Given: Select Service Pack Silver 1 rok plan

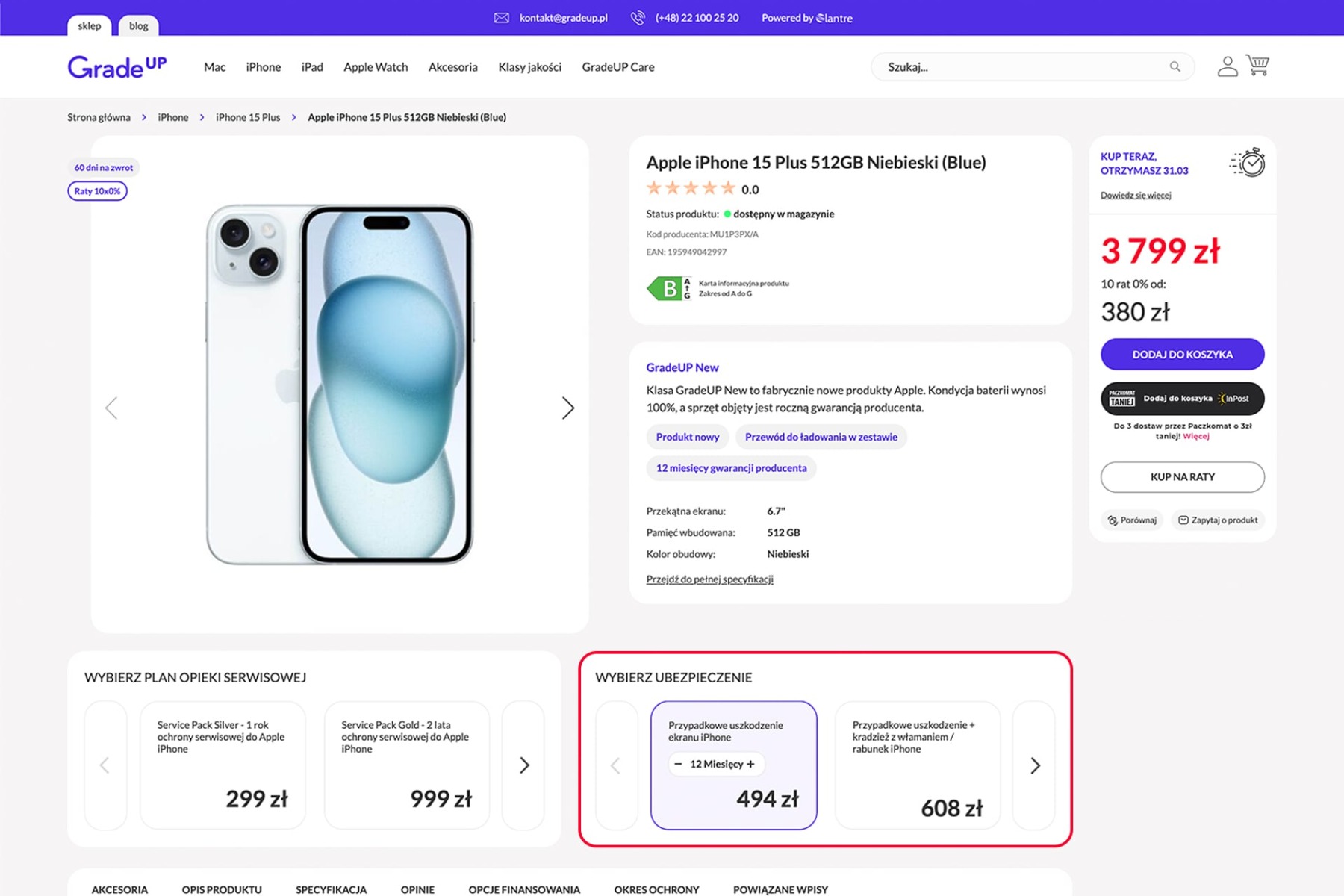Looking at the screenshot, I should (223, 765).
